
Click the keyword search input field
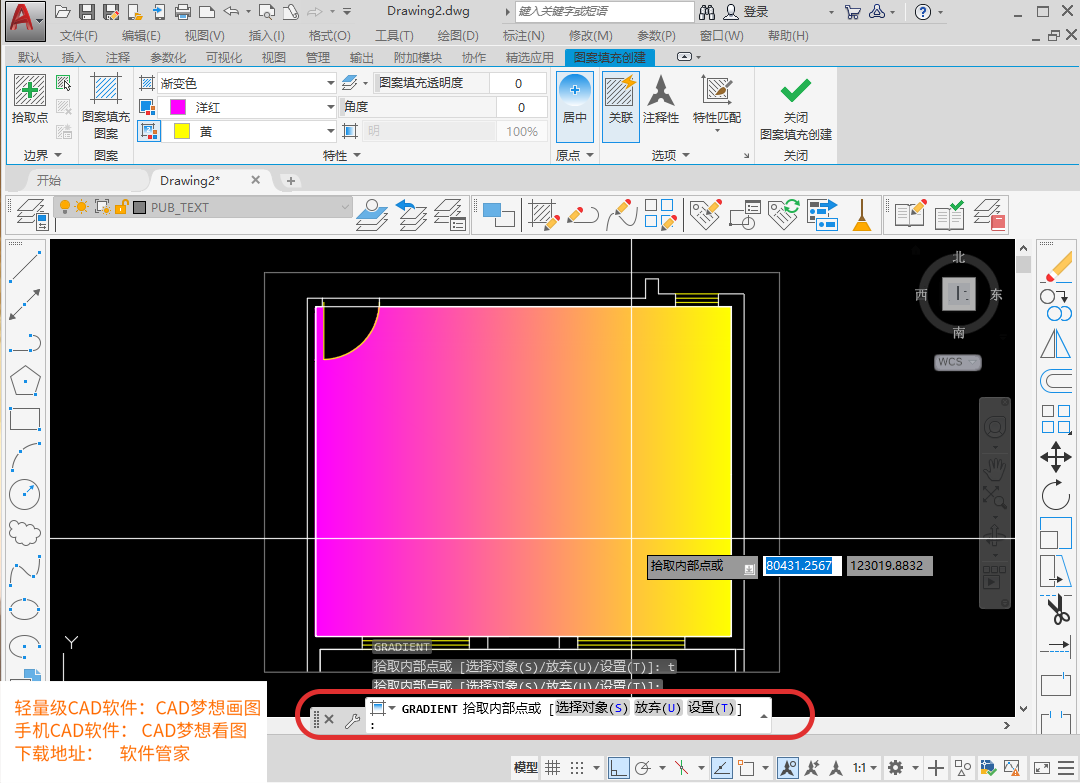pyautogui.click(x=604, y=12)
